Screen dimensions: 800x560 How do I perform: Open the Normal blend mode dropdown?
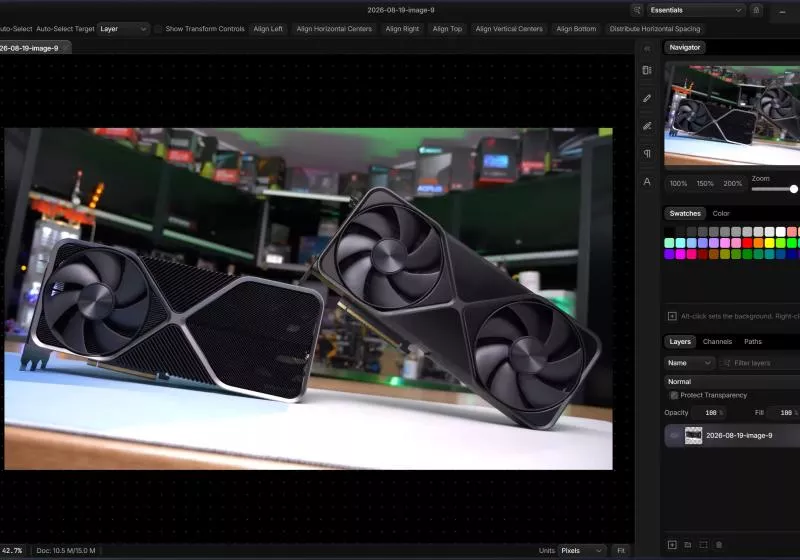(x=732, y=381)
